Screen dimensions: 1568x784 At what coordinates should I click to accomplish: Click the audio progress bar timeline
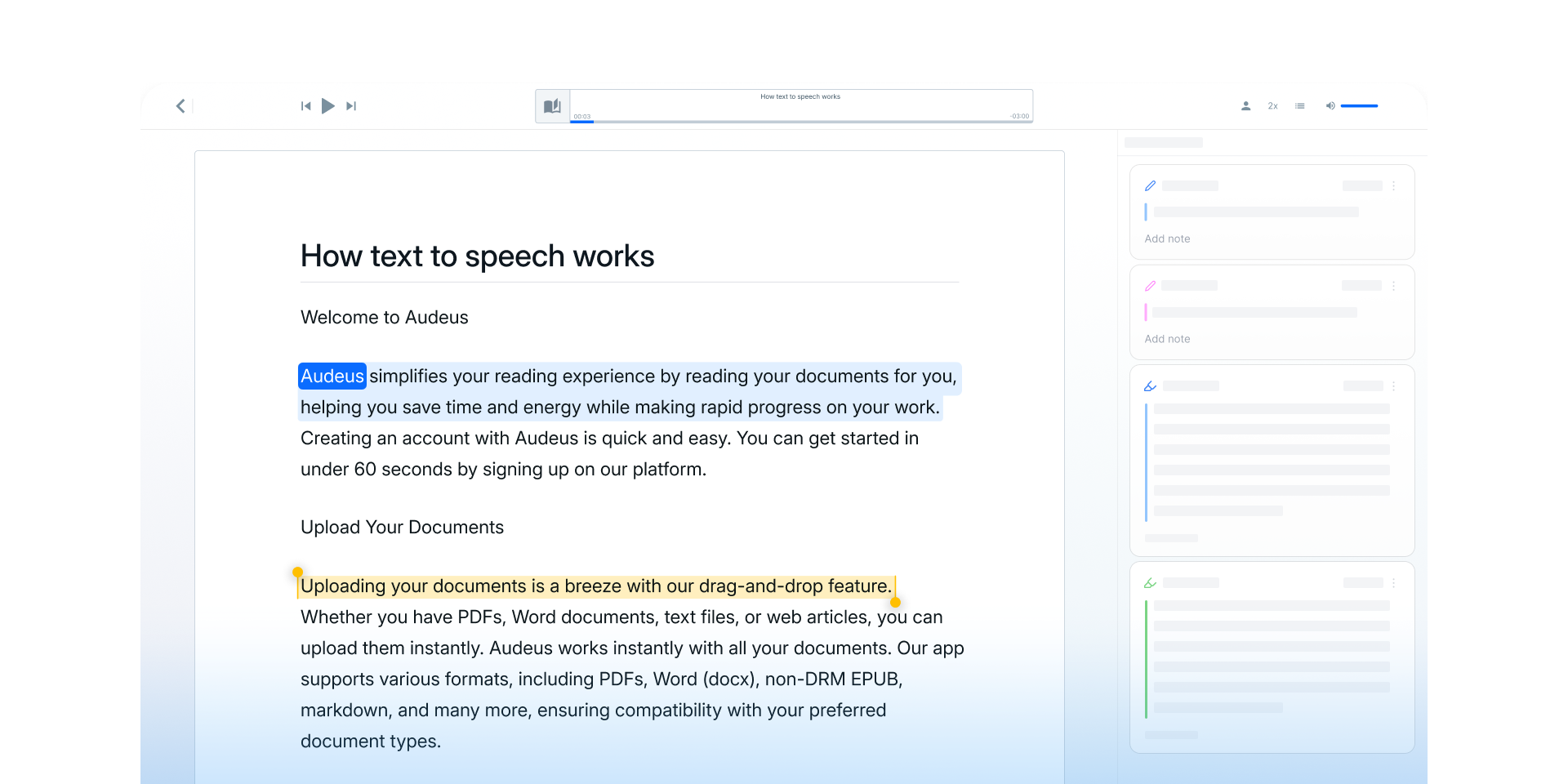click(800, 121)
